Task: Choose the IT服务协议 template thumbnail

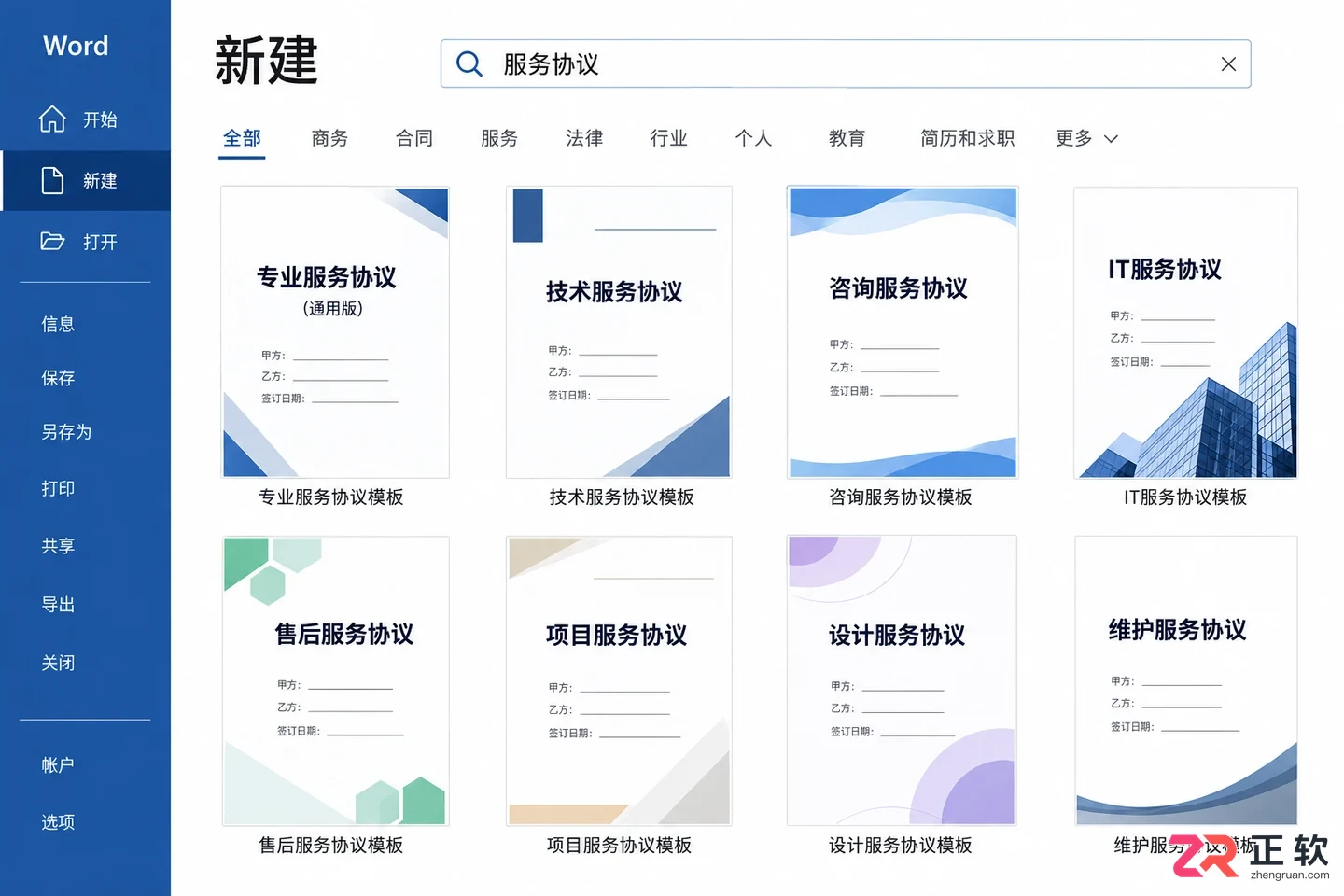Action: coord(1185,332)
